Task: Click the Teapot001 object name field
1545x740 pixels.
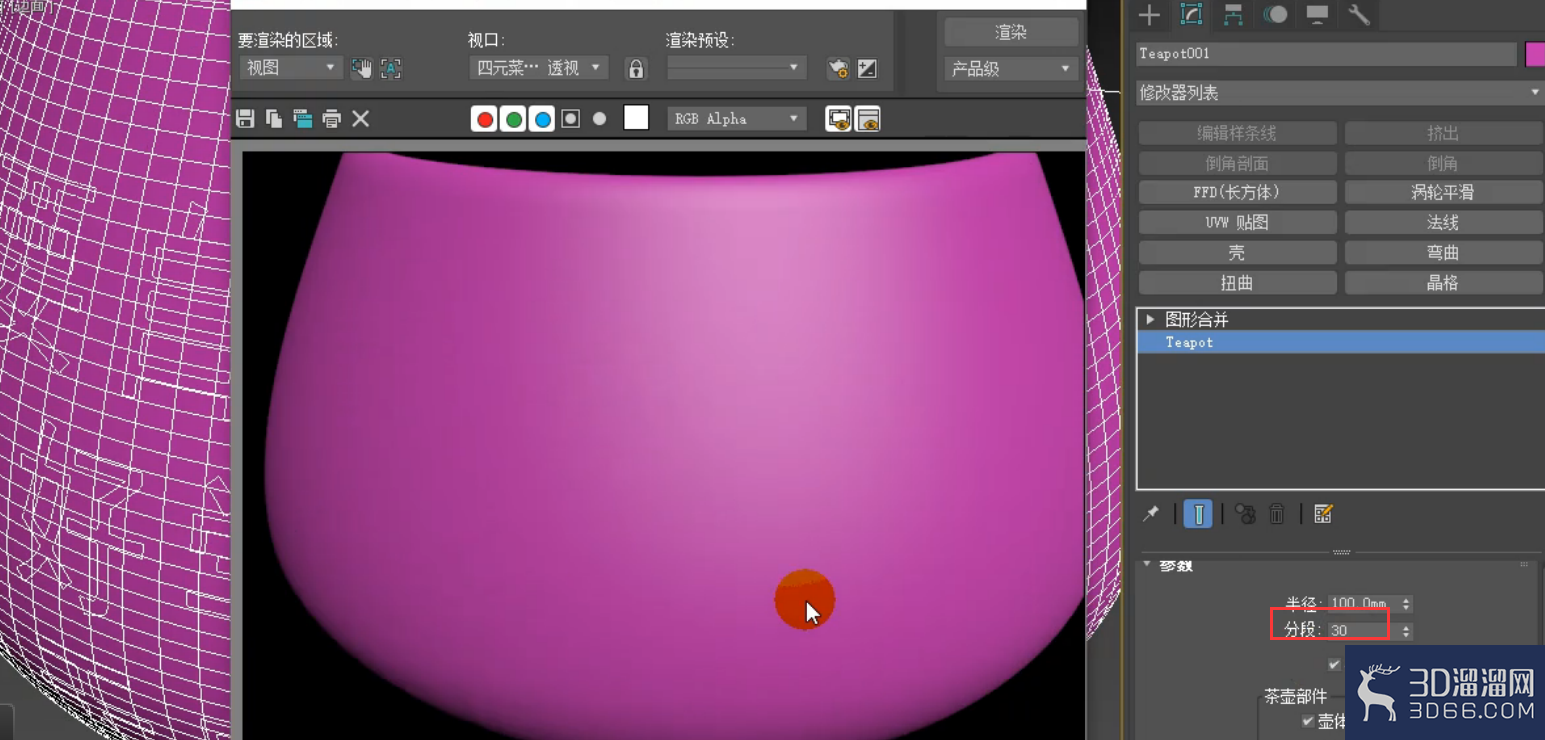Action: coord(1326,54)
